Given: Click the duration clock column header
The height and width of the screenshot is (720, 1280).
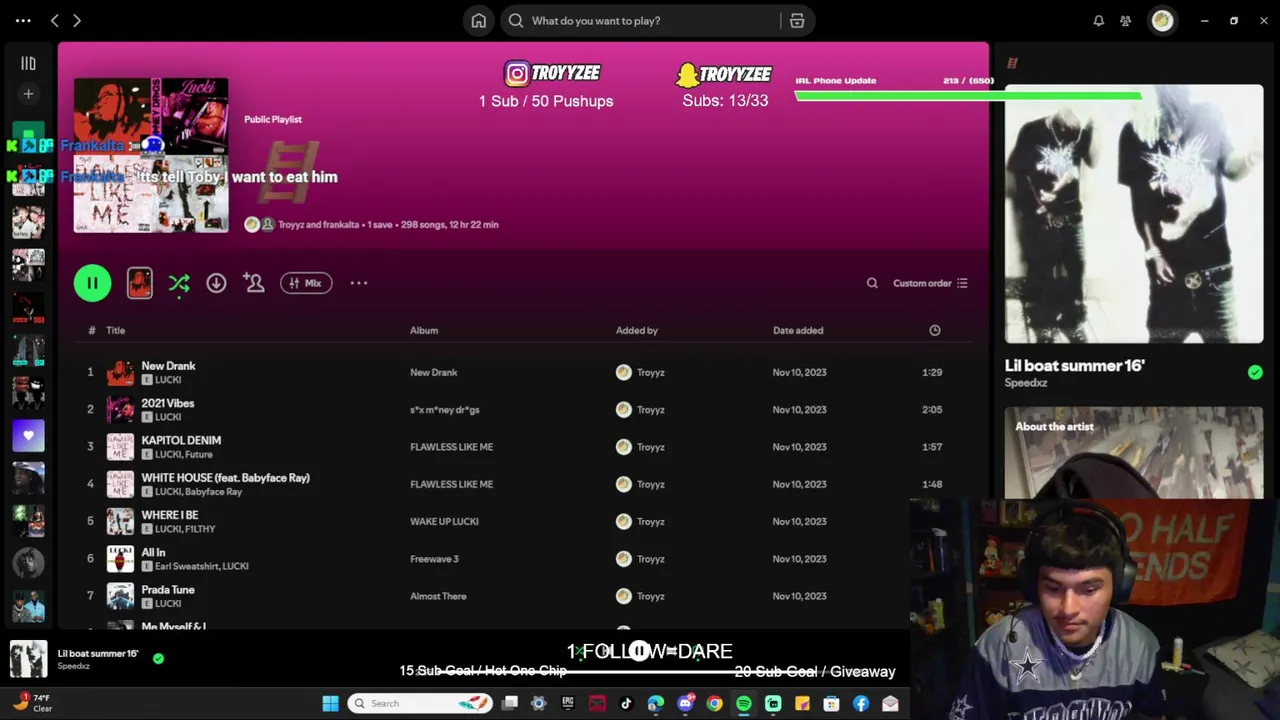Looking at the screenshot, I should pos(934,330).
